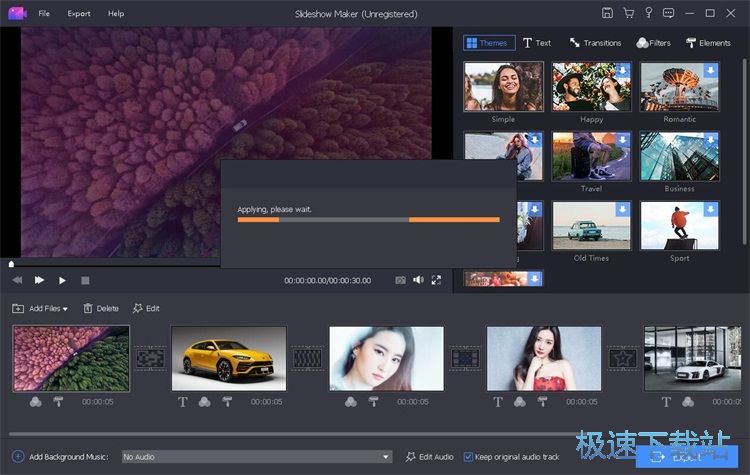The width and height of the screenshot is (750, 475).
Task: Take a snapshot with the camera icon
Action: [400, 281]
